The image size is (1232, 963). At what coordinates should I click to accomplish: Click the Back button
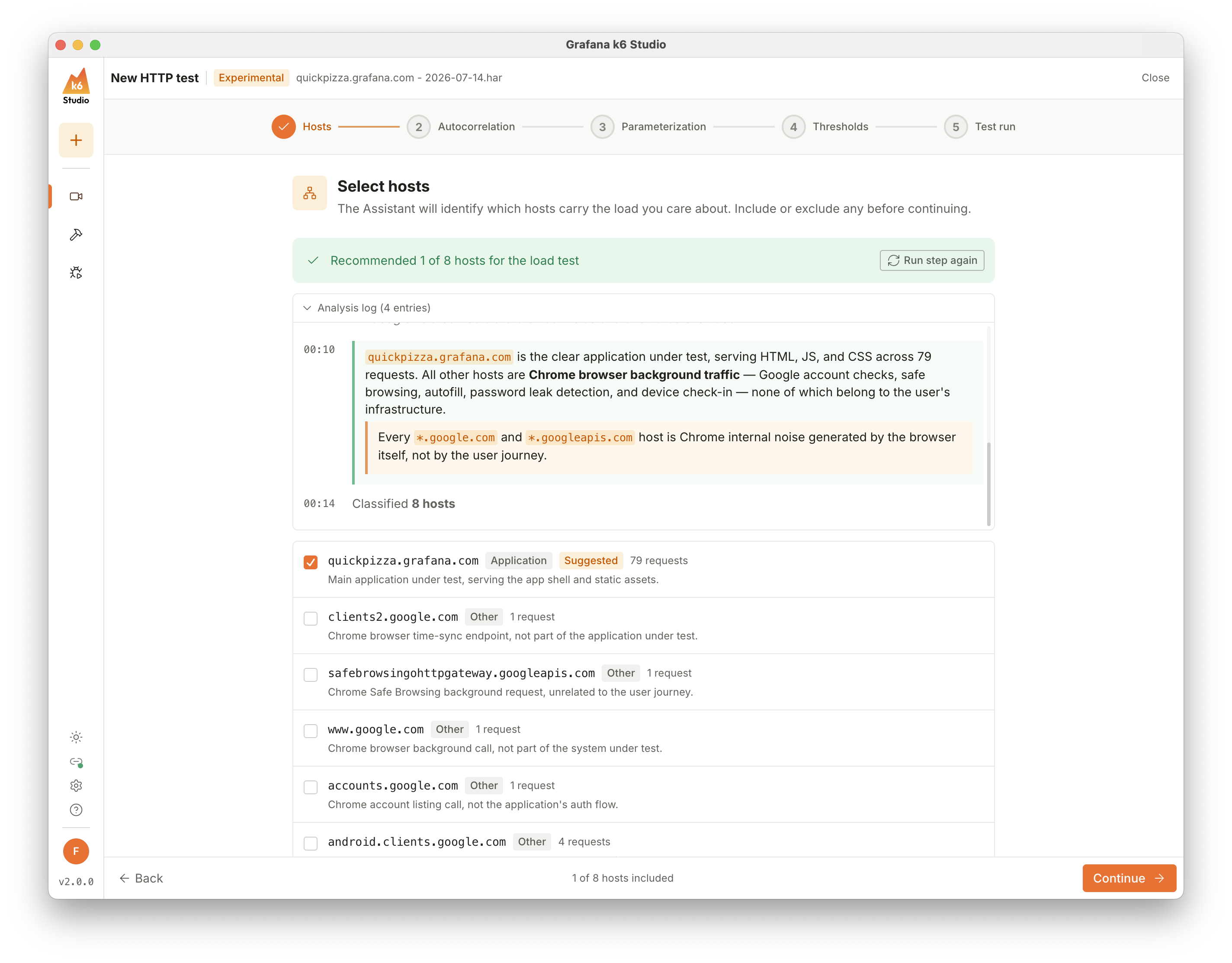[x=141, y=878]
